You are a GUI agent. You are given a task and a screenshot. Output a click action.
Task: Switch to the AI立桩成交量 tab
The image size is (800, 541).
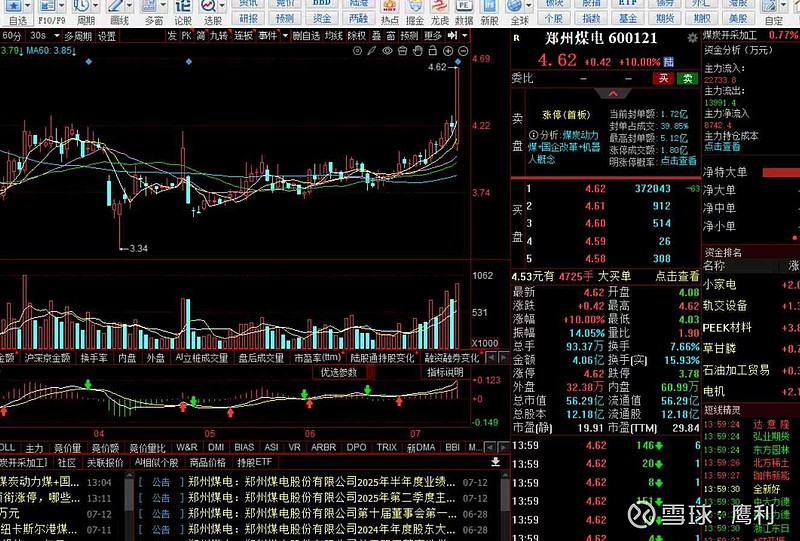pyautogui.click(x=202, y=358)
